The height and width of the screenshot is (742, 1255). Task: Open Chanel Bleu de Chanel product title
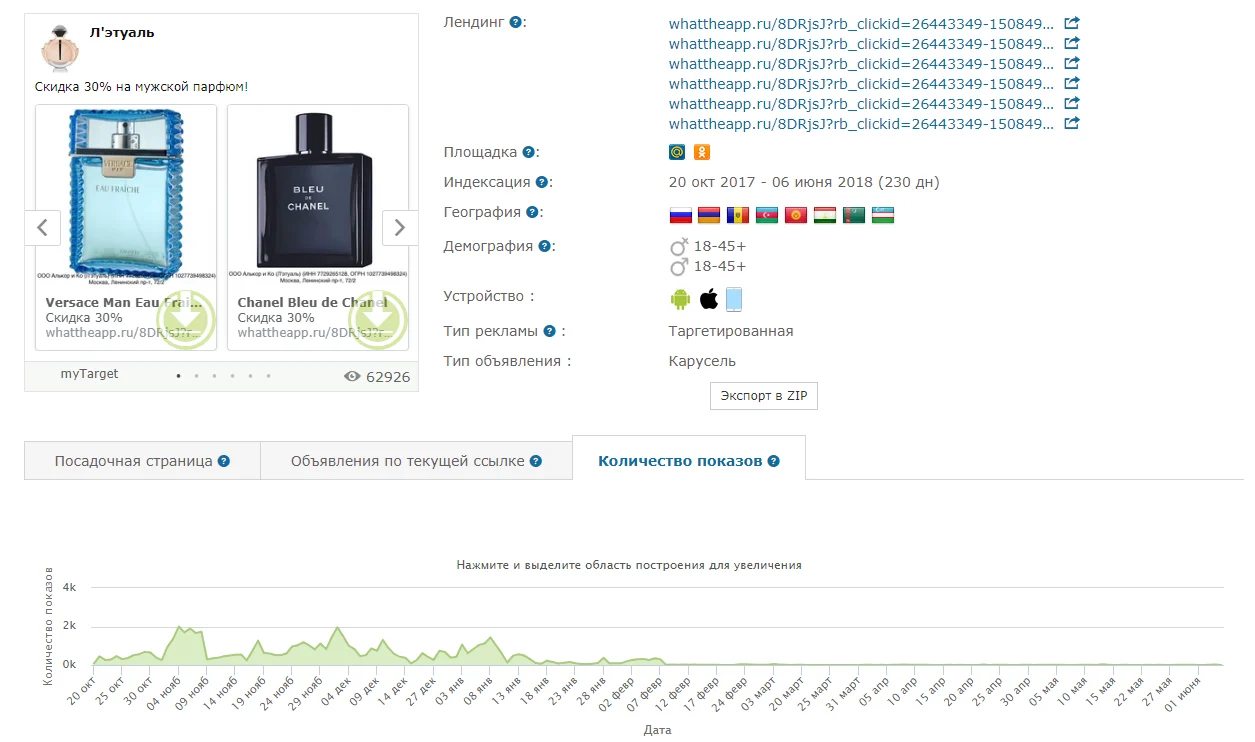tap(312, 302)
